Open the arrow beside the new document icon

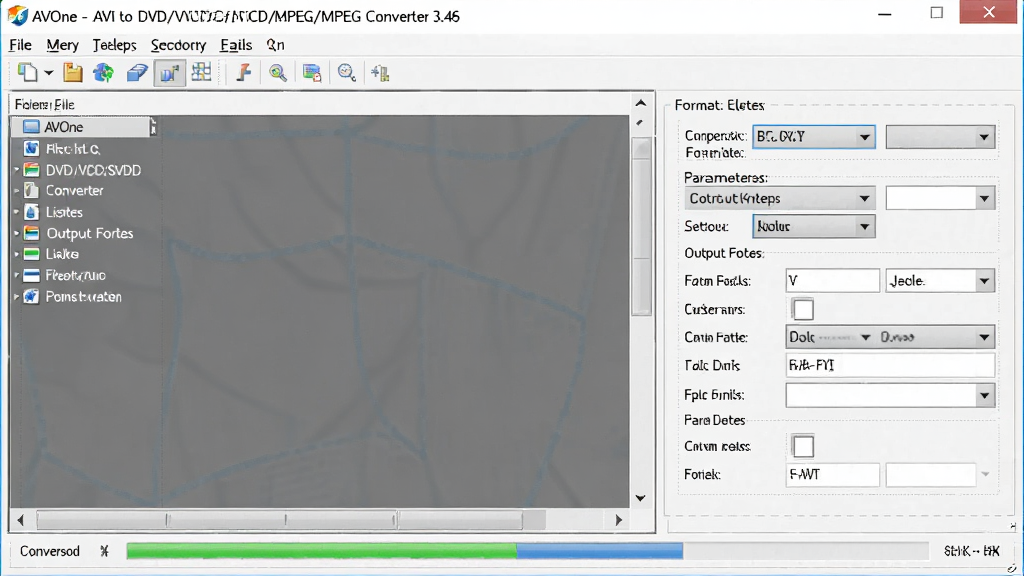49,73
